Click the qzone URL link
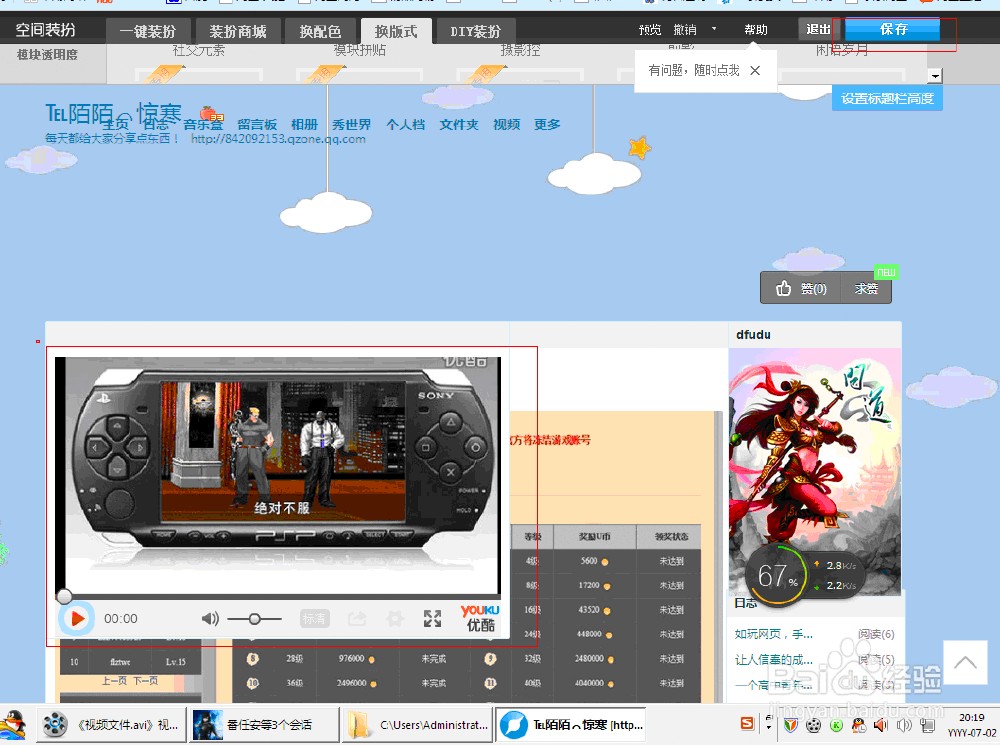 tap(278, 138)
